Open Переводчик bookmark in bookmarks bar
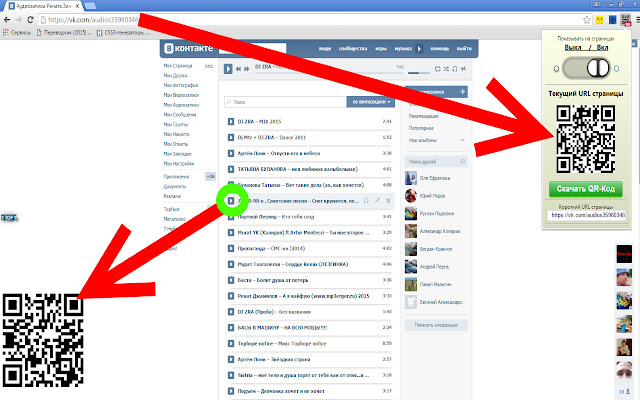 64,33
